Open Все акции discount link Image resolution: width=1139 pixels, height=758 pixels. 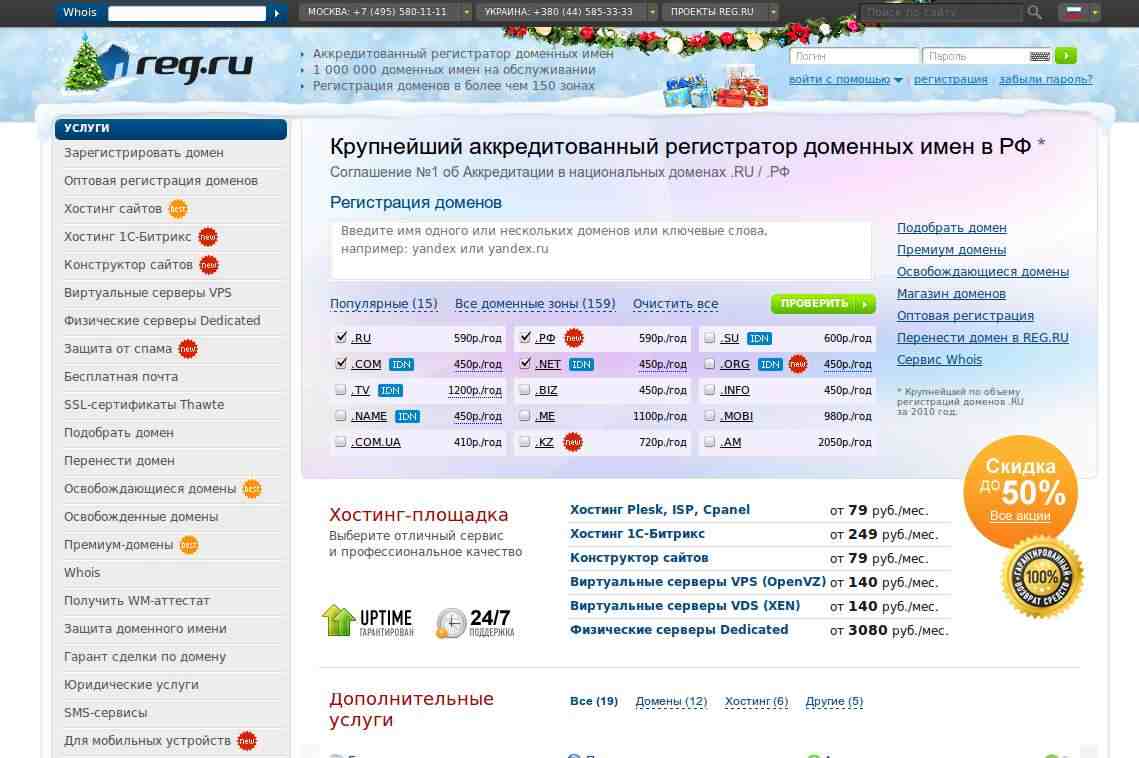coord(1020,516)
